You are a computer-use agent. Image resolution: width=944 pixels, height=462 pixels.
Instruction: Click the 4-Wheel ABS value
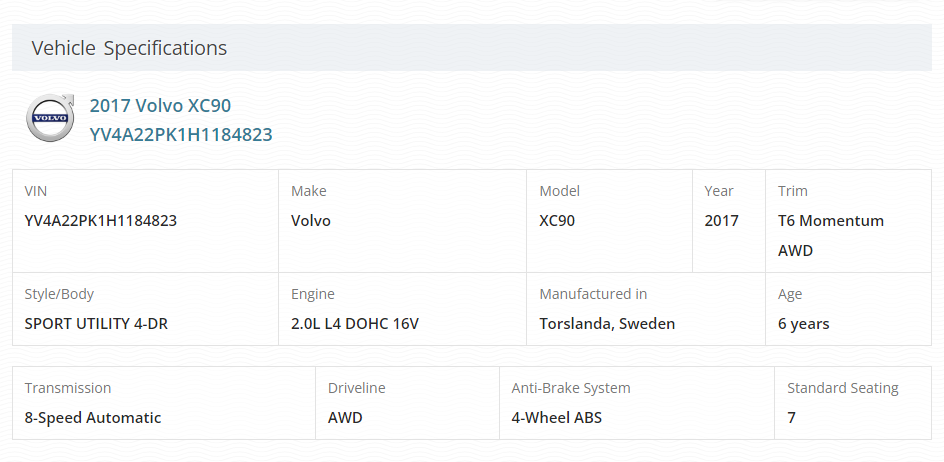pyautogui.click(x=556, y=417)
